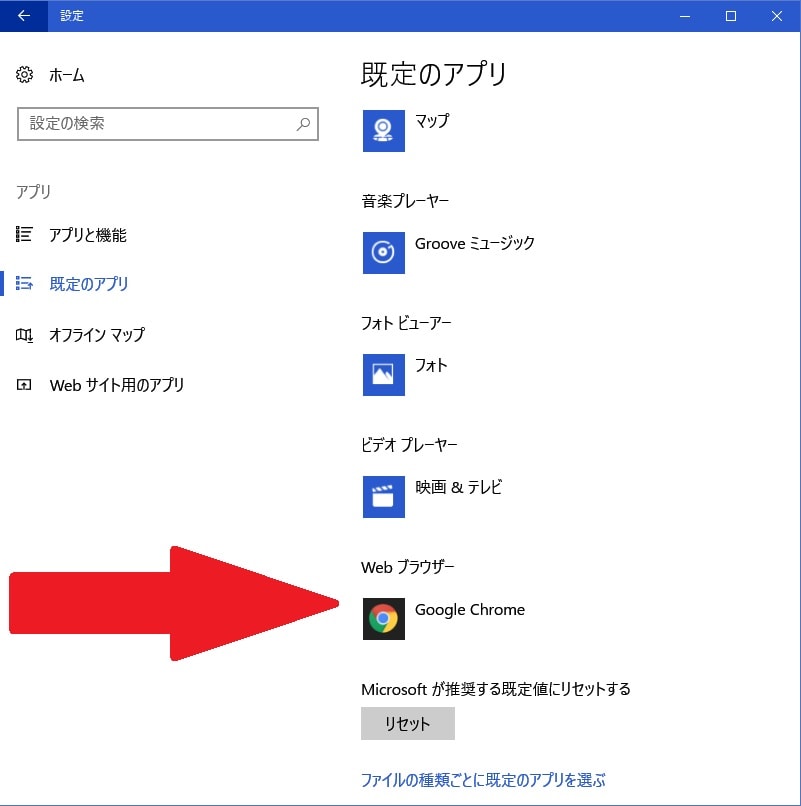The height and width of the screenshot is (806, 801).
Task: Go back using the title bar arrow
Action: pyautogui.click(x=24, y=16)
